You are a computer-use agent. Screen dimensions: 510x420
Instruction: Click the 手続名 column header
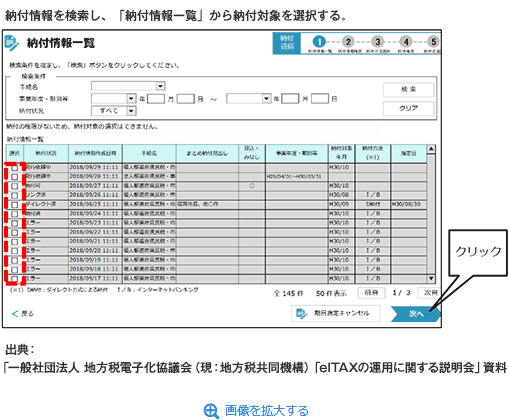point(149,153)
